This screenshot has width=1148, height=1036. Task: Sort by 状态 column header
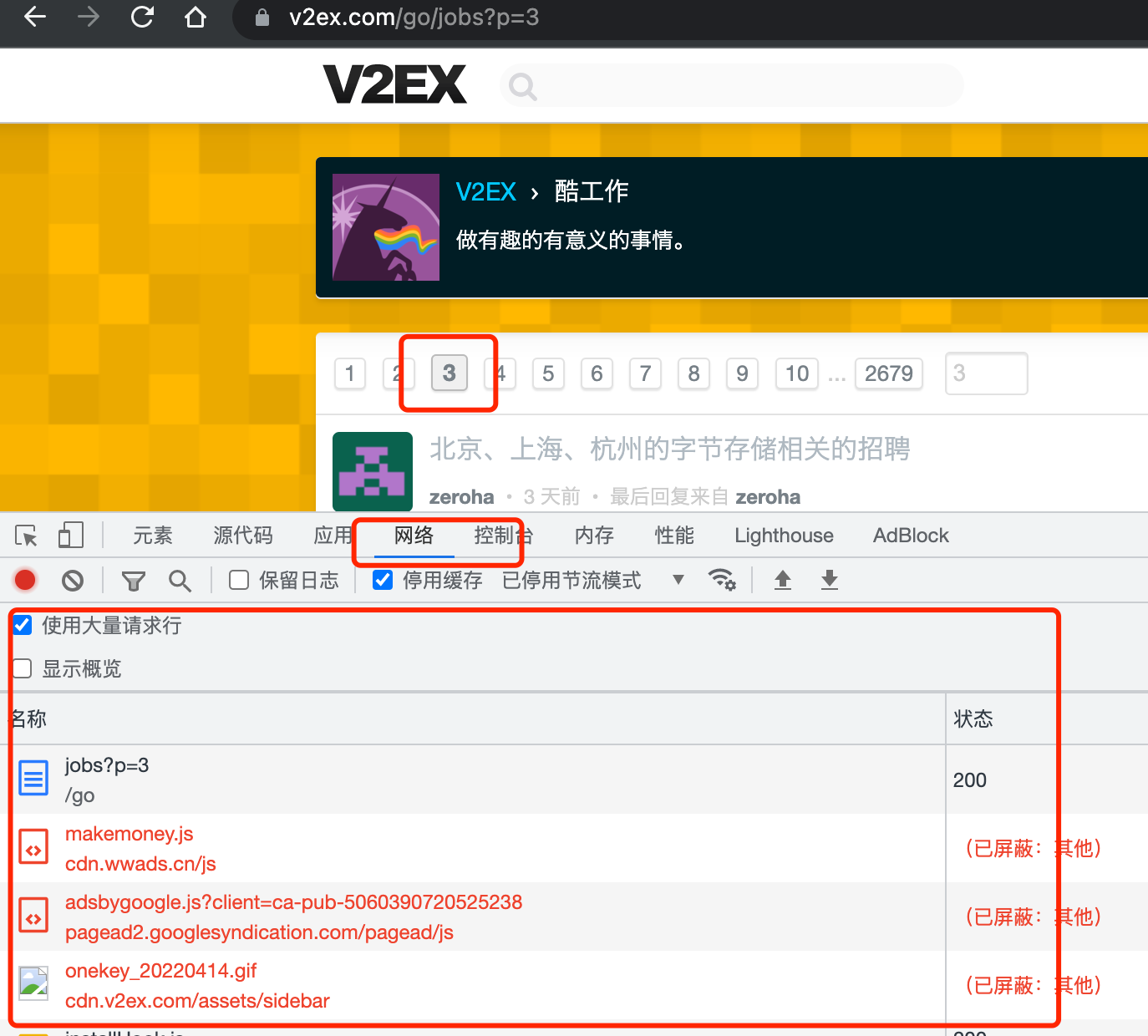[x=1047, y=719]
